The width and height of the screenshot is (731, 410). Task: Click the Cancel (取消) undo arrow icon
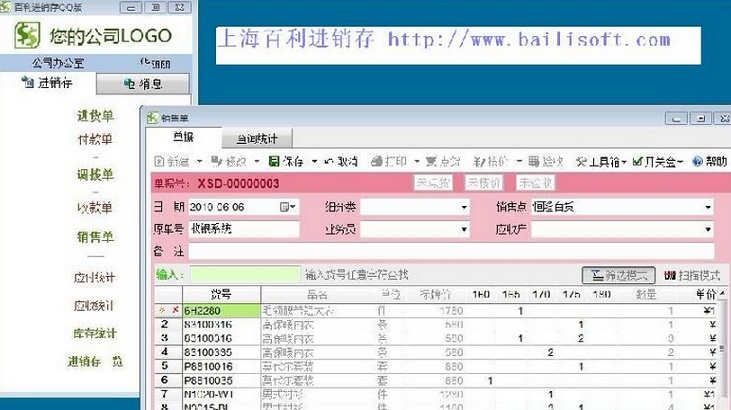329,161
